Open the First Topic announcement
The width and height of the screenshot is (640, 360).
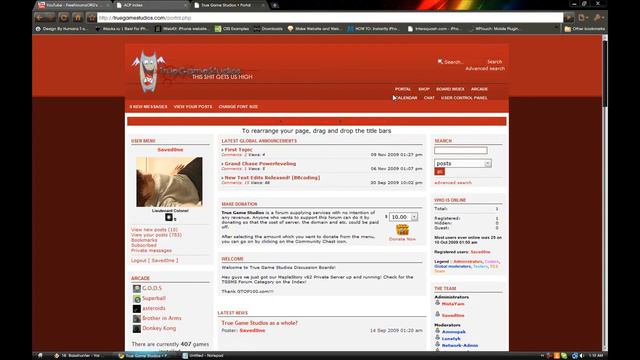(239, 150)
